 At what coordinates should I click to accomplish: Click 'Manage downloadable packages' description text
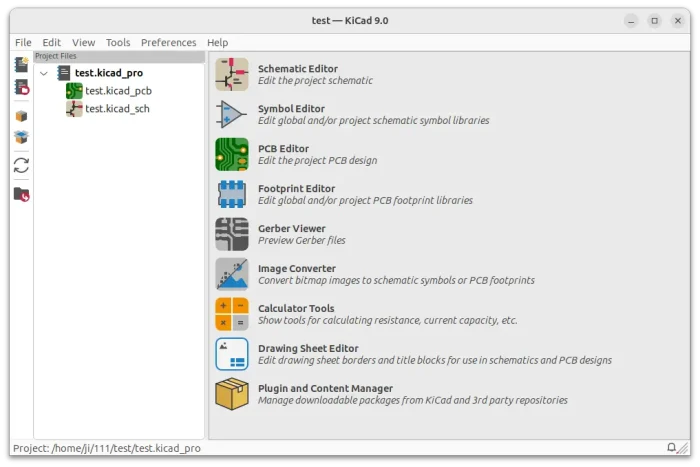click(412, 400)
